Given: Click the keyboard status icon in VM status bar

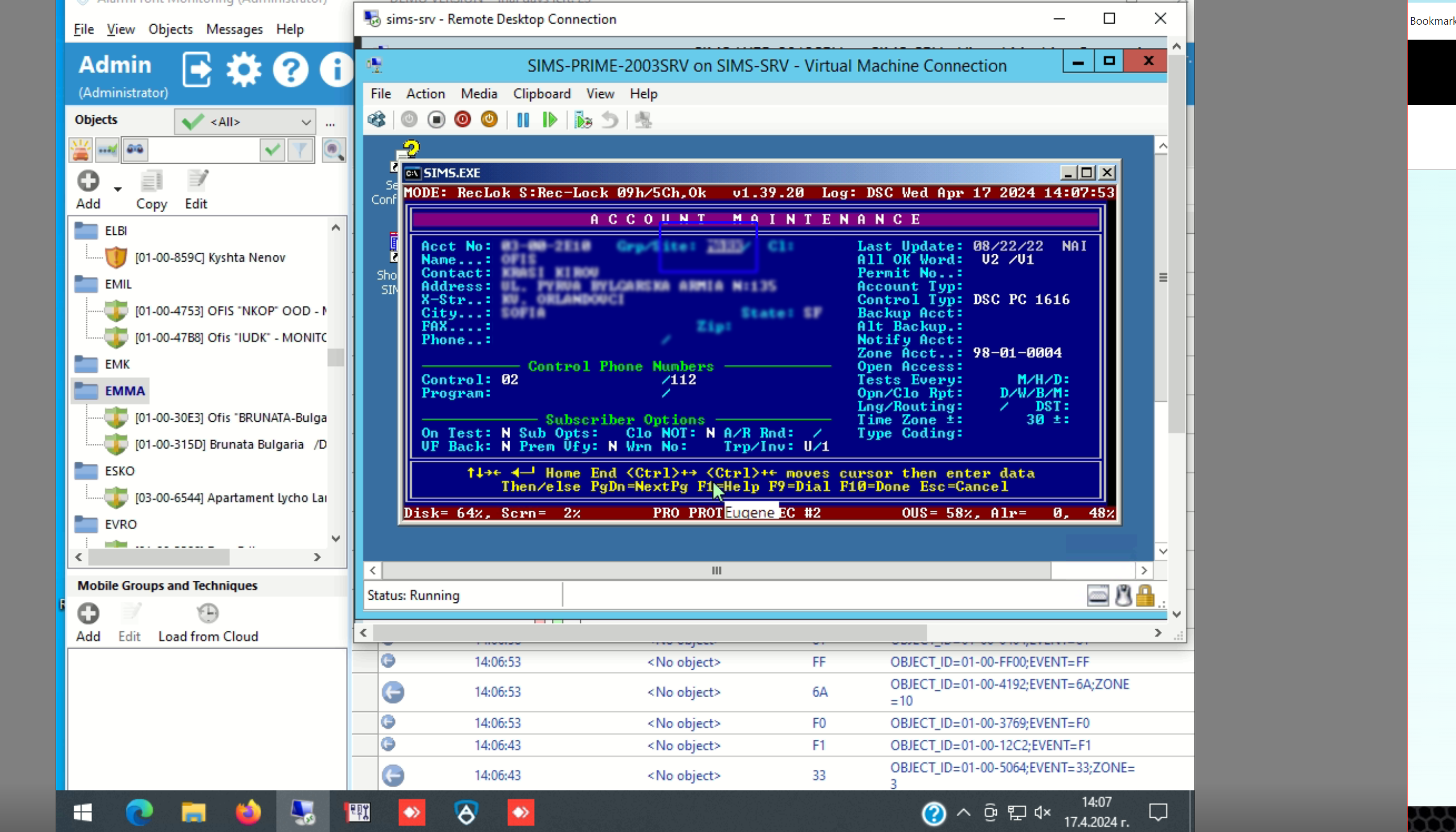Looking at the screenshot, I should 1098,596.
